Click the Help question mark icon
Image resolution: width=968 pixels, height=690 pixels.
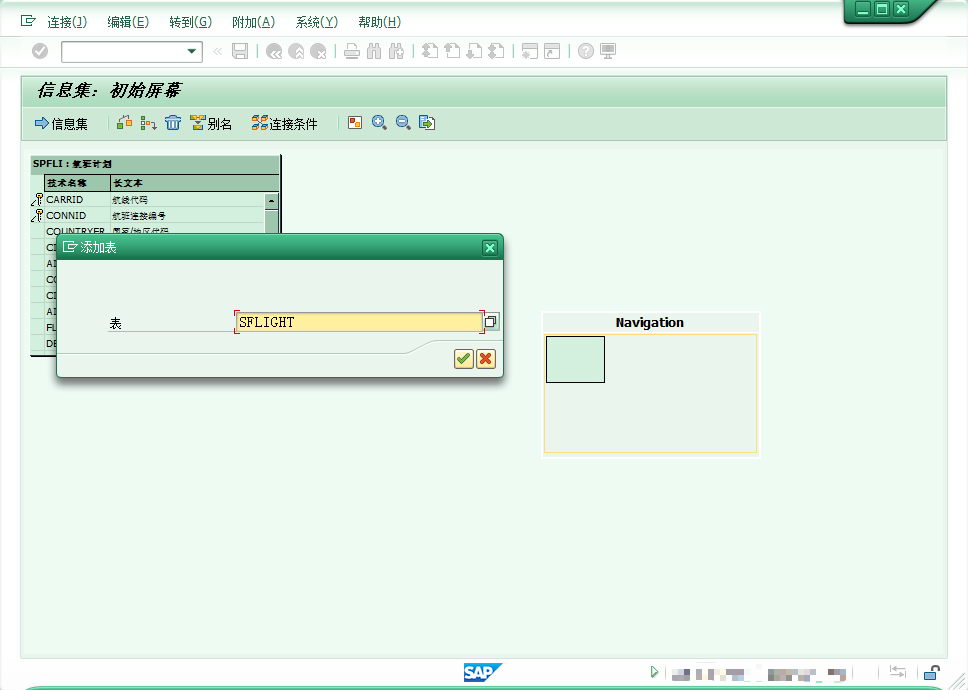pos(586,51)
